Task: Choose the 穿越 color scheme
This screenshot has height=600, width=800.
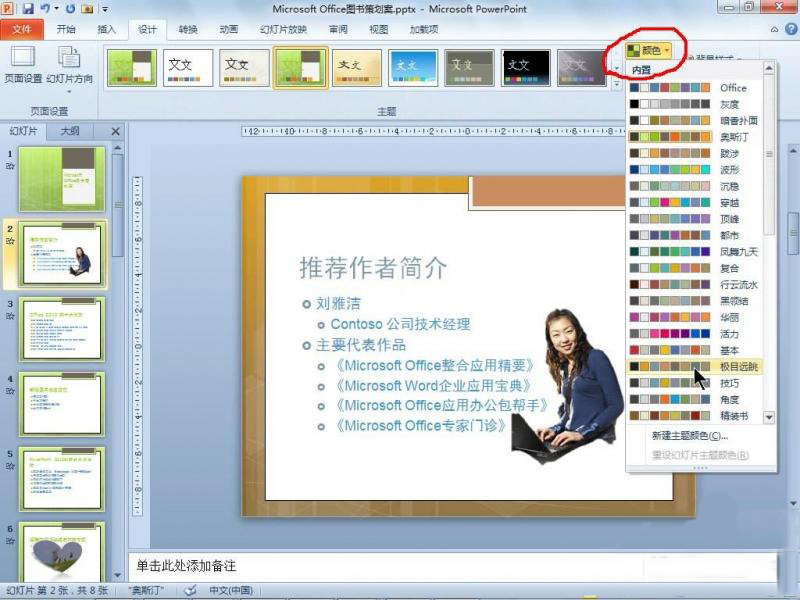Action: click(694, 203)
